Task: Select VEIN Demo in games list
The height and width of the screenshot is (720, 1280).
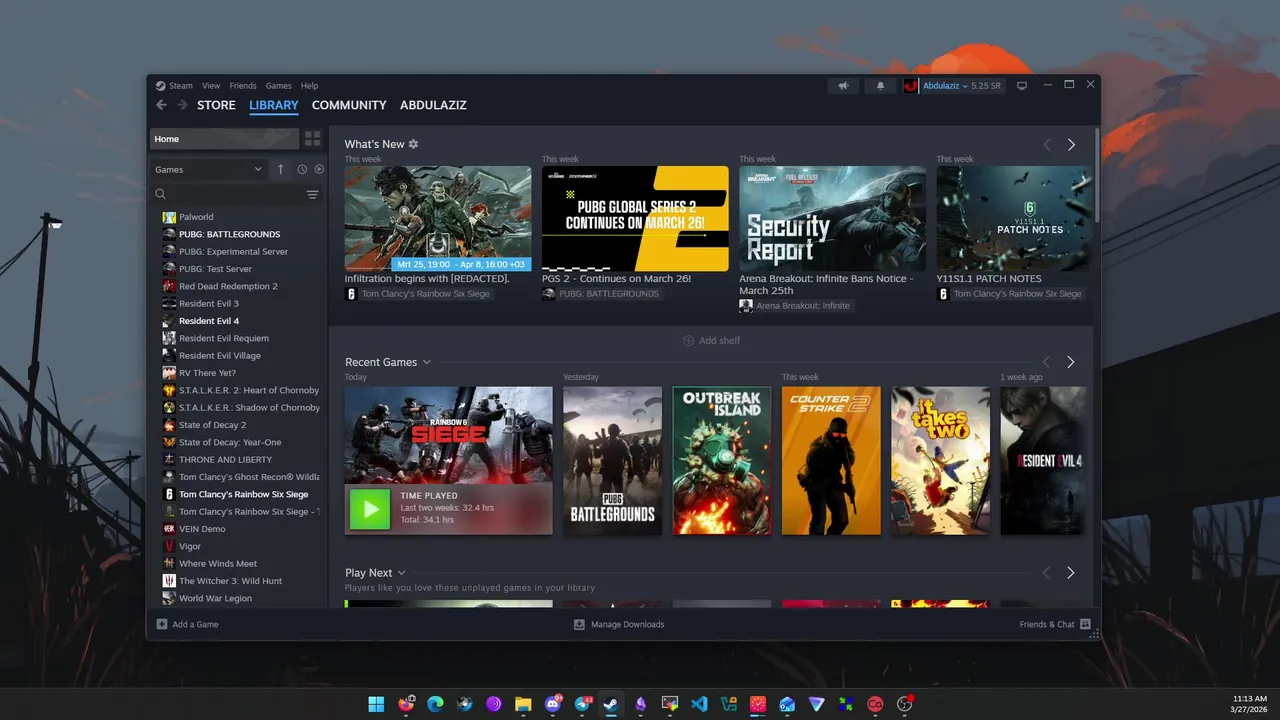Action: pos(202,529)
